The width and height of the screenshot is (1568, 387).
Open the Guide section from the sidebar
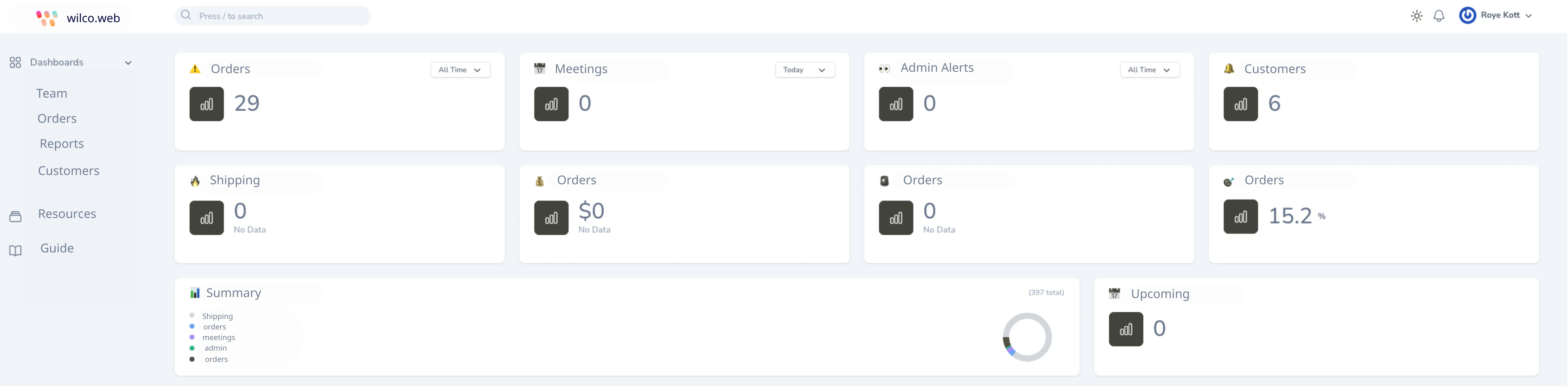click(x=57, y=248)
